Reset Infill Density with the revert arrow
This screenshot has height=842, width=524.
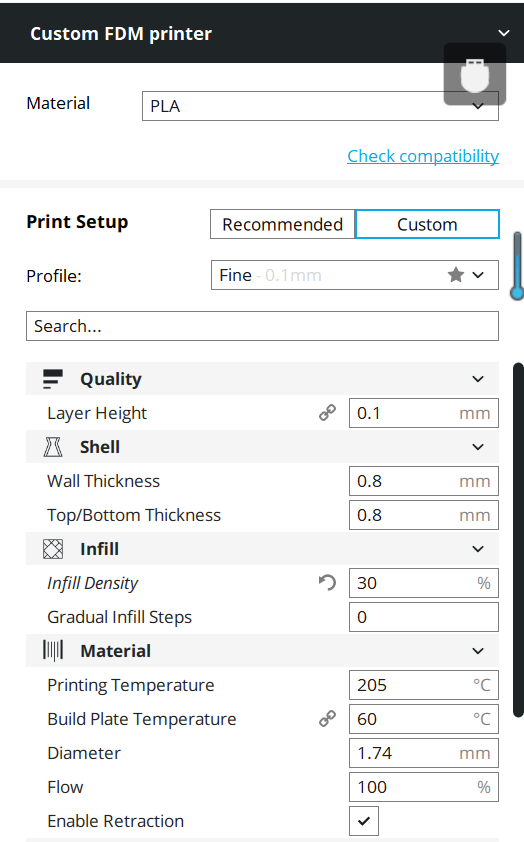328,583
